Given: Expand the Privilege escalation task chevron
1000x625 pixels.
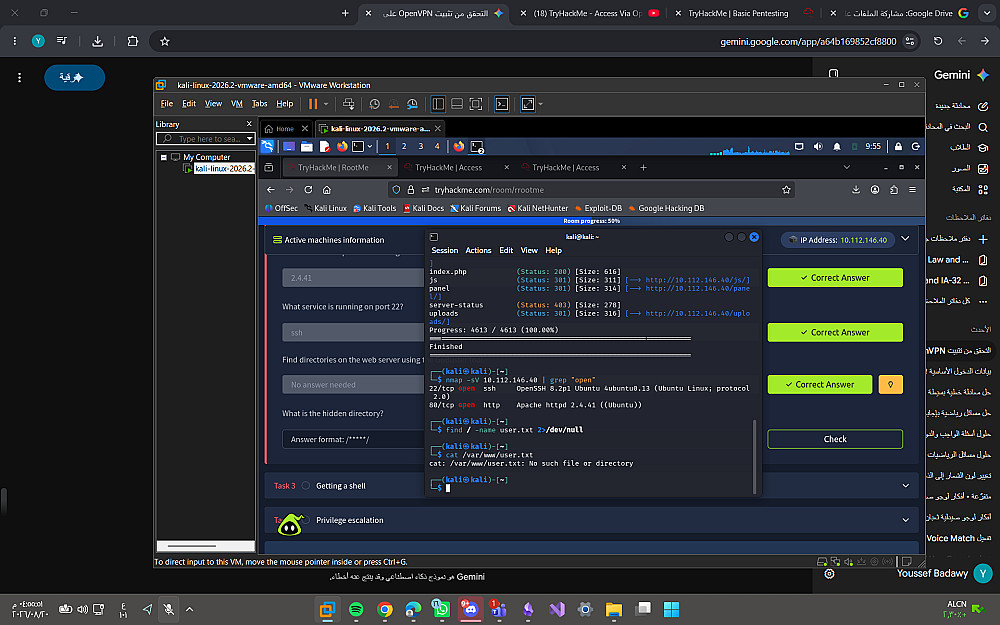Looking at the screenshot, I should coord(906,520).
